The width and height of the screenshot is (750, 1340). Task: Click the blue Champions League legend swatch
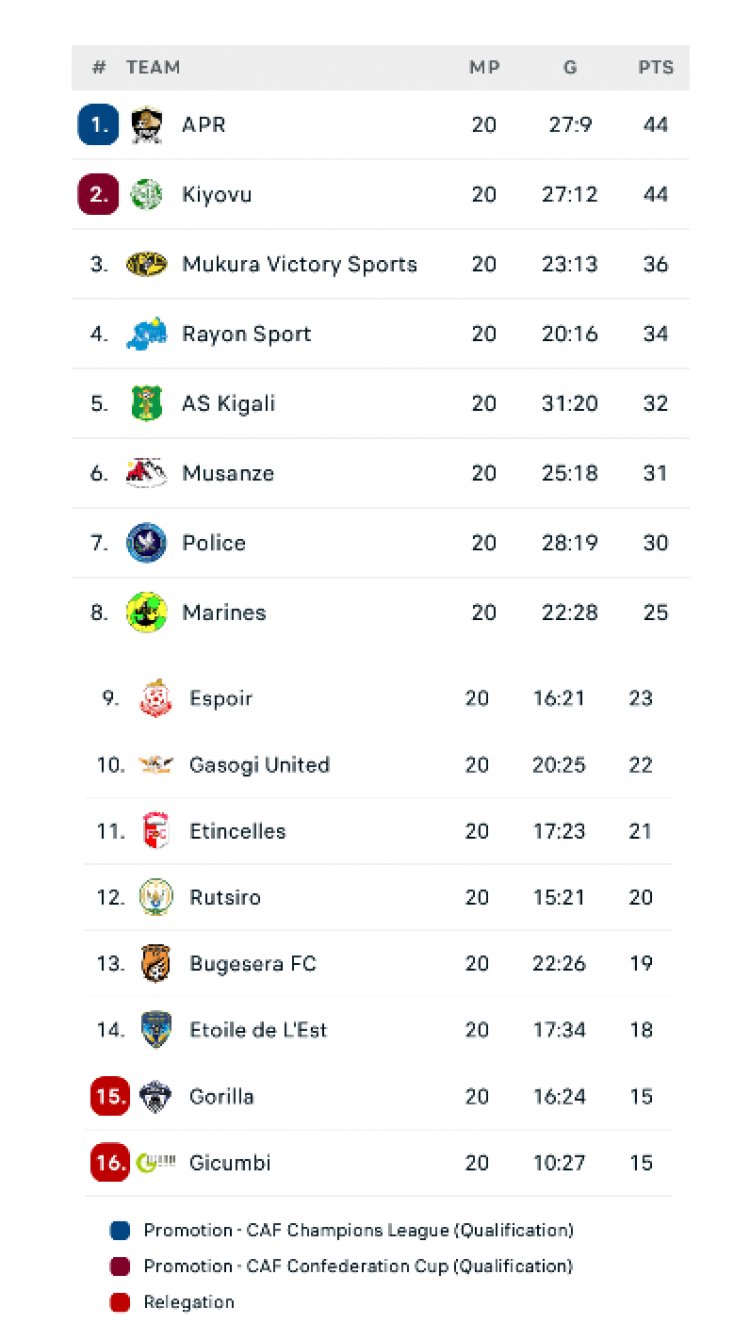[x=120, y=1230]
